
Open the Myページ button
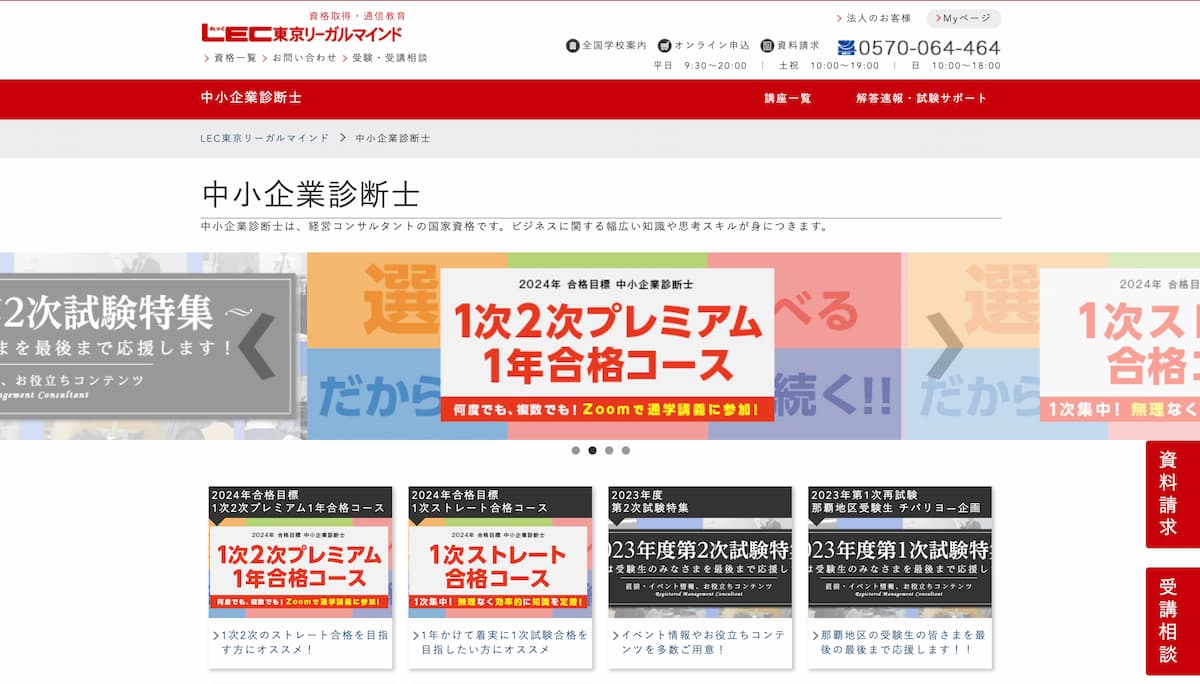(963, 19)
